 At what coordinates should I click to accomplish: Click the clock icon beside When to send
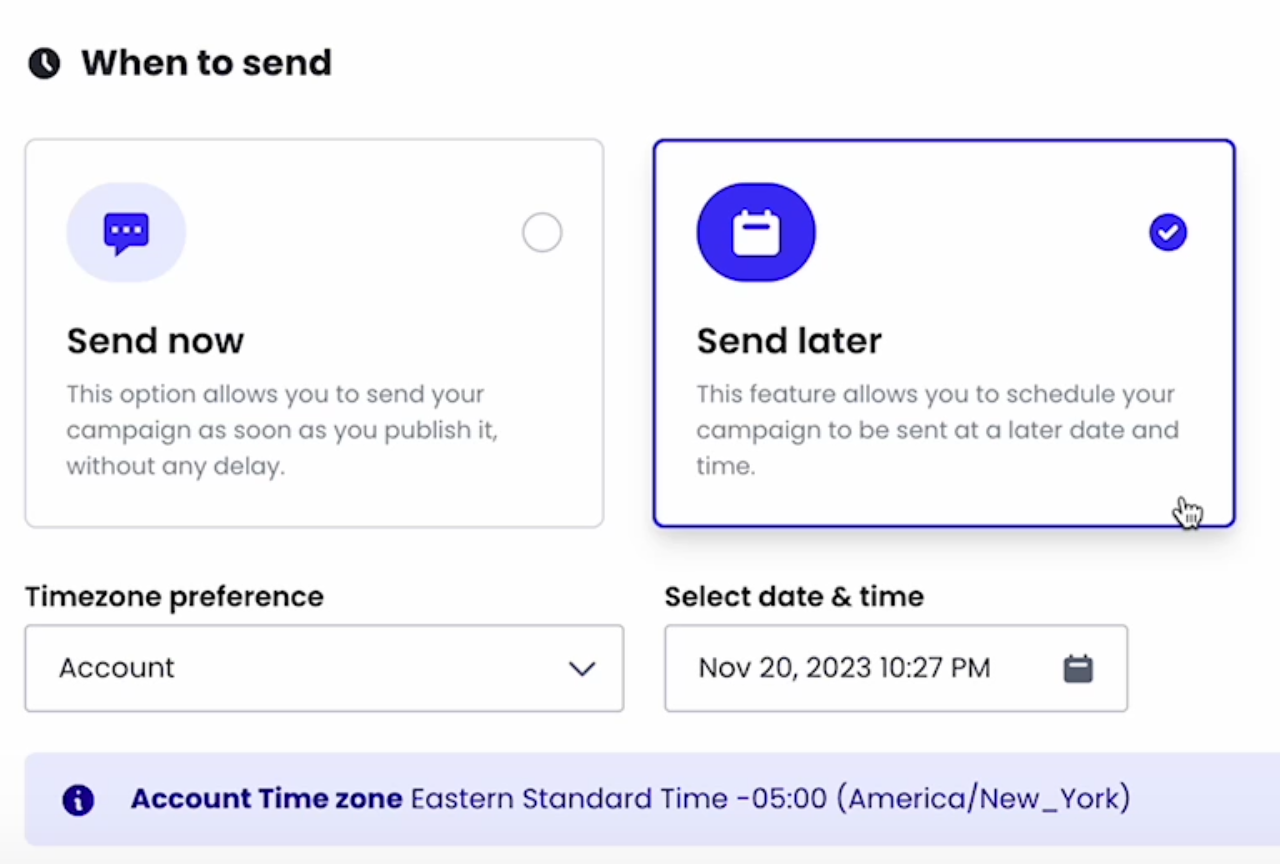[x=44, y=63]
